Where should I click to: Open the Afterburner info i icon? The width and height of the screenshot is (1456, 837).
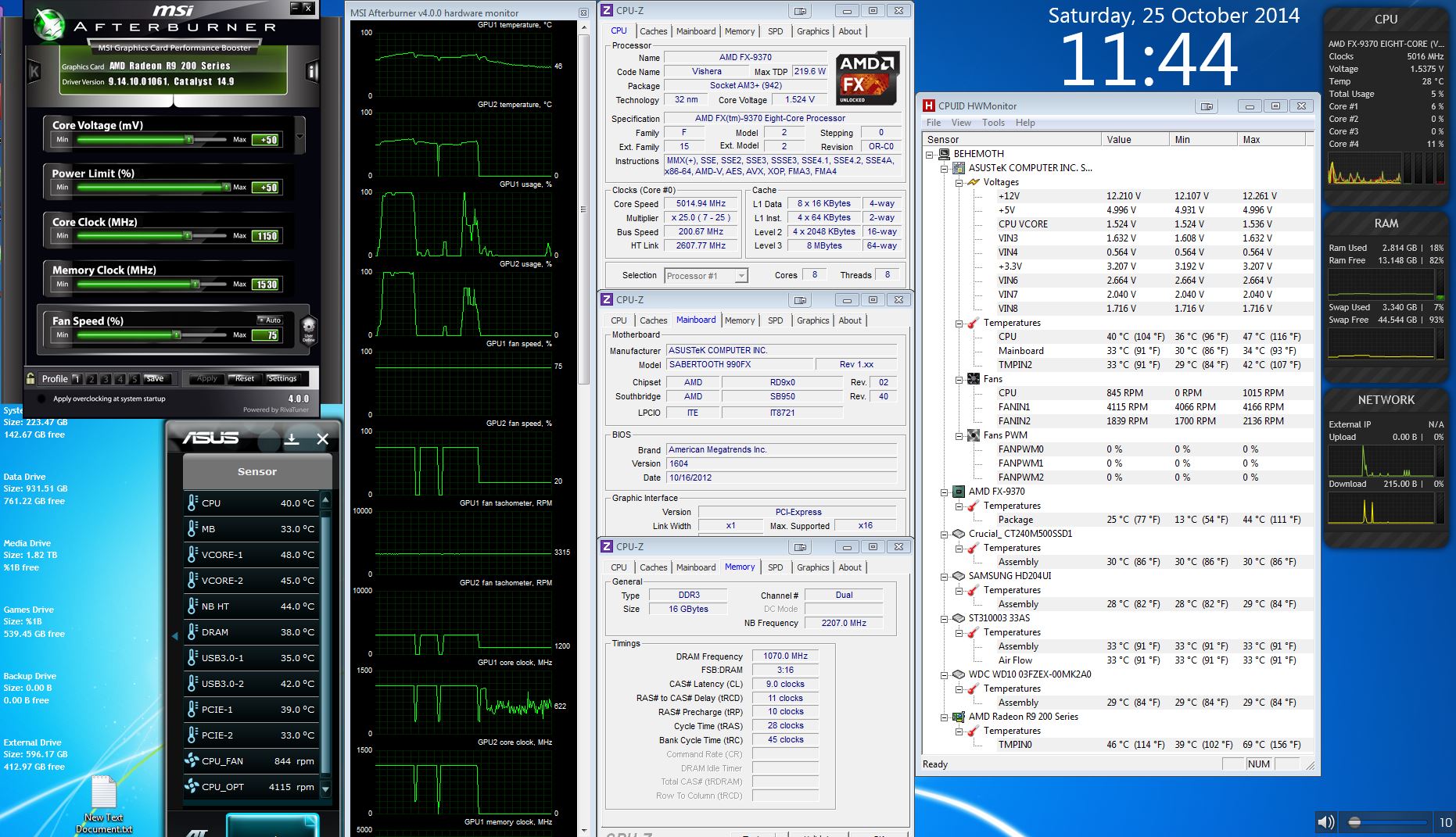click(x=312, y=72)
